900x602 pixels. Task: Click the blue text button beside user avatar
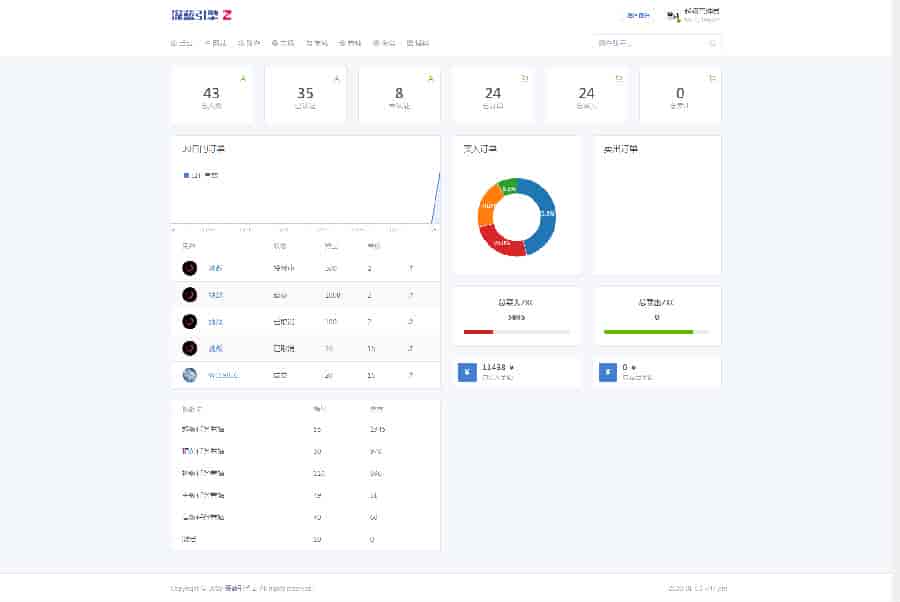click(638, 15)
